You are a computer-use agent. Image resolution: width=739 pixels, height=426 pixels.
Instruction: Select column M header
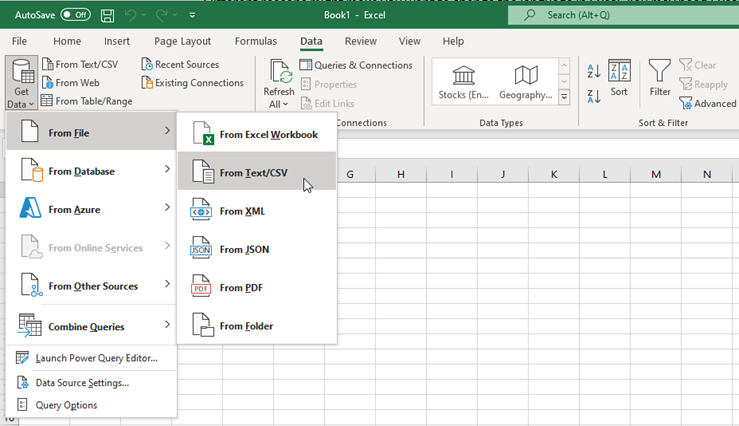(x=656, y=174)
